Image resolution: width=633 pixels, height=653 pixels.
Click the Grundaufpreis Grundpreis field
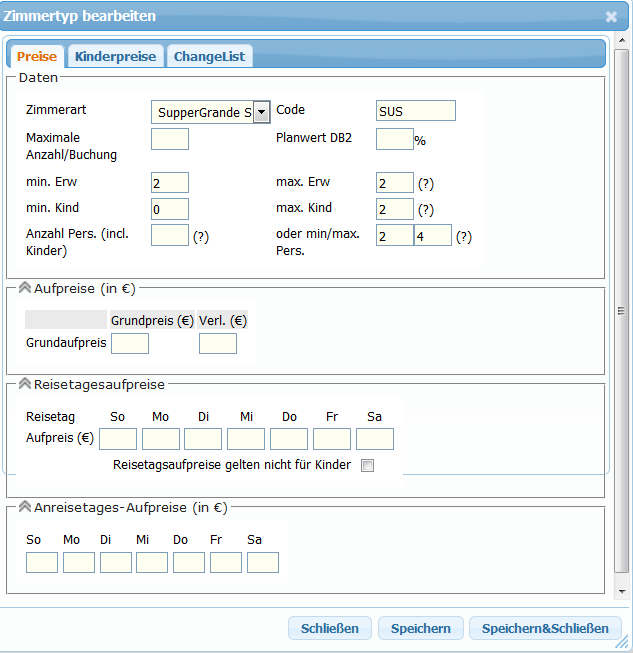coord(130,344)
